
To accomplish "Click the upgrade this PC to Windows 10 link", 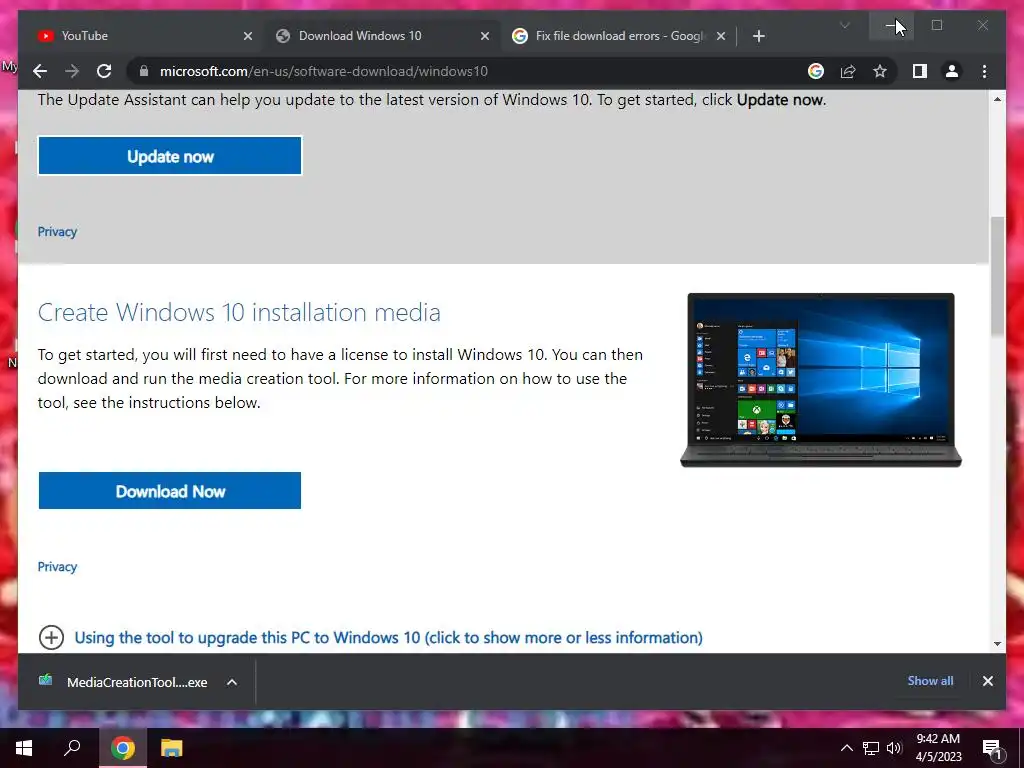I will pyautogui.click(x=389, y=637).
